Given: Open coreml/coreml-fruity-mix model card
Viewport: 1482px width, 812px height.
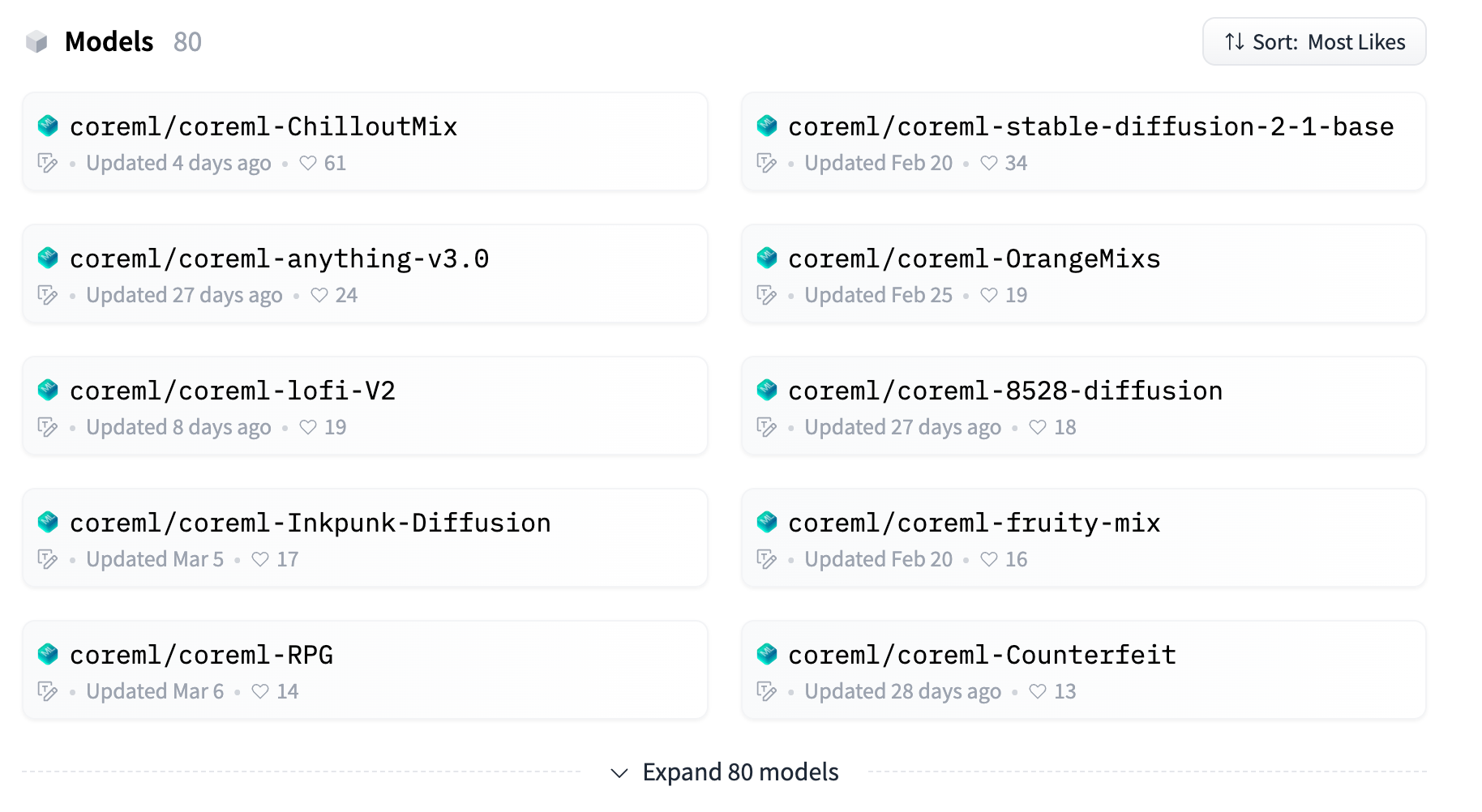Looking at the screenshot, I should pyautogui.click(x=974, y=523).
